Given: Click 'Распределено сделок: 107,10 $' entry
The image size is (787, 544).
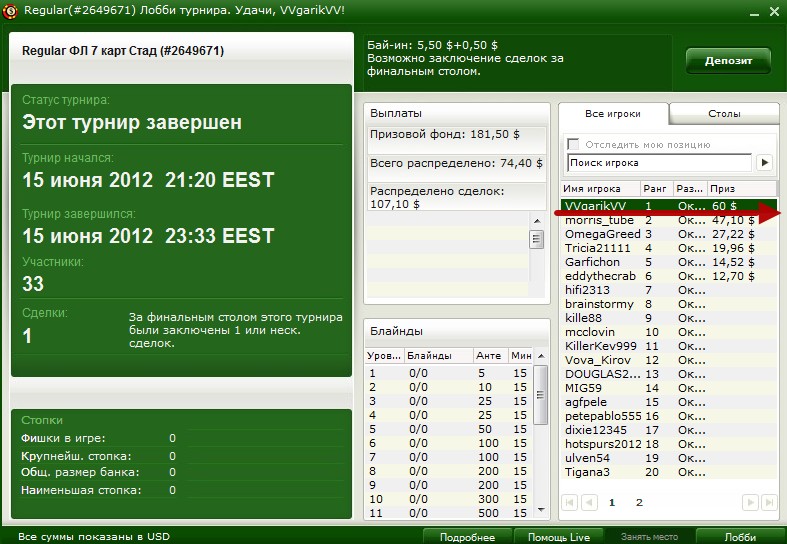Looking at the screenshot, I should pos(456,197).
